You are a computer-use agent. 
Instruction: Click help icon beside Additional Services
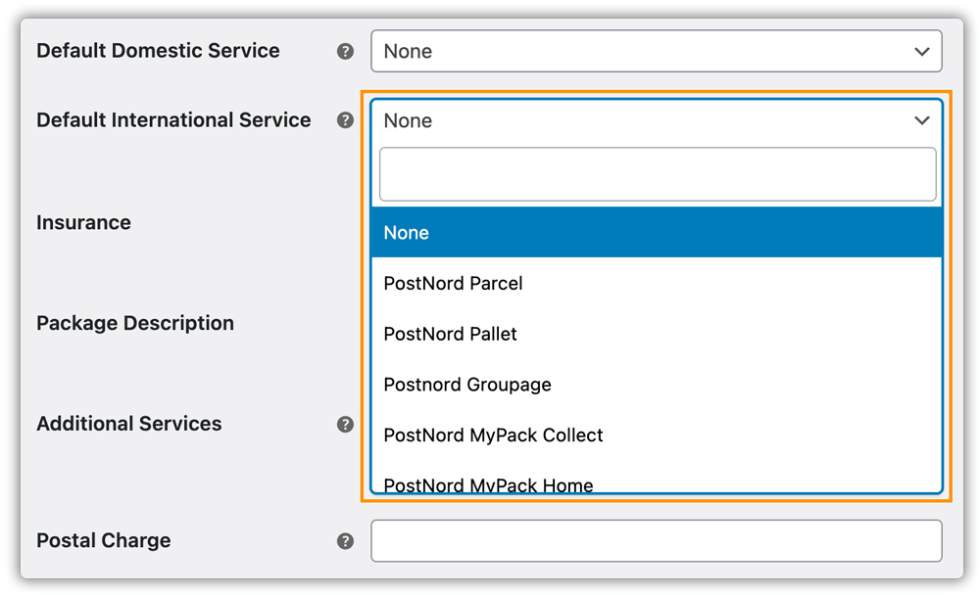[x=345, y=424]
